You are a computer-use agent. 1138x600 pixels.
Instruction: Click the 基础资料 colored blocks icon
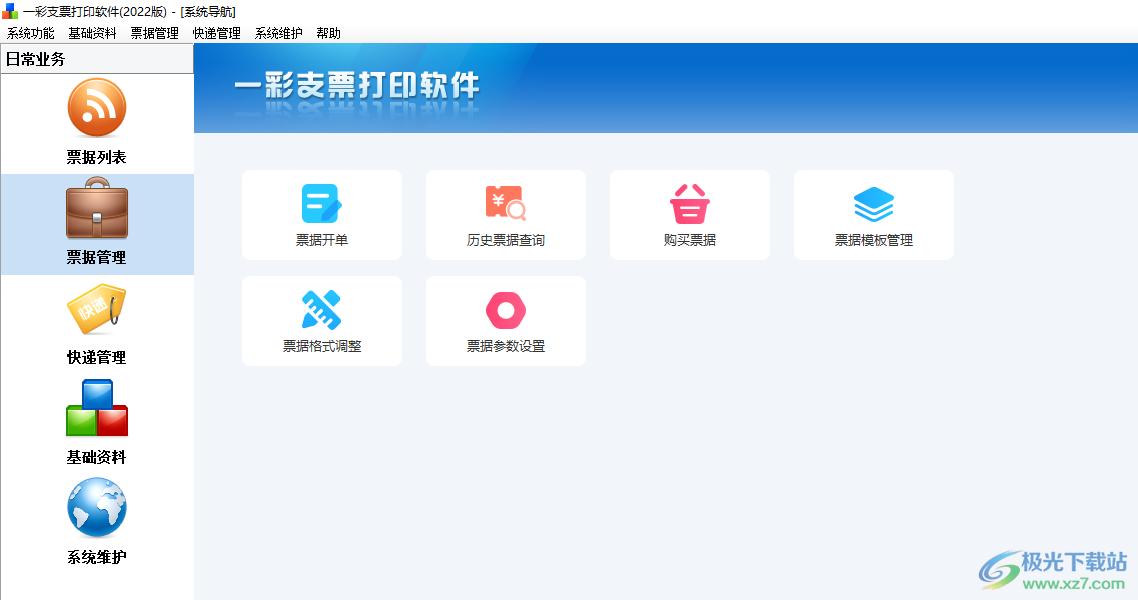(x=97, y=408)
